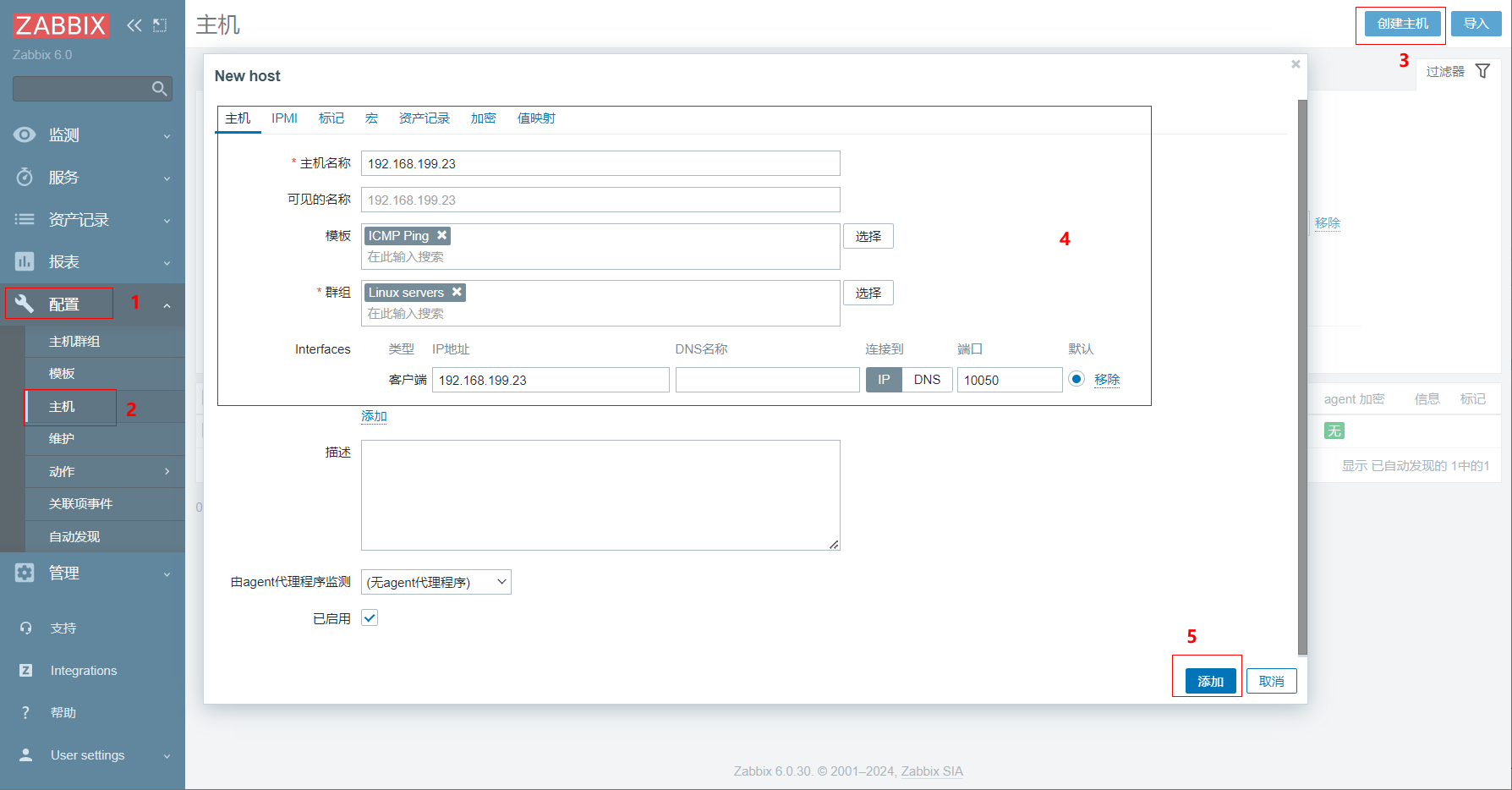Click the interface IP地址 input field
Screen dimensions: 1512x790
click(551, 380)
